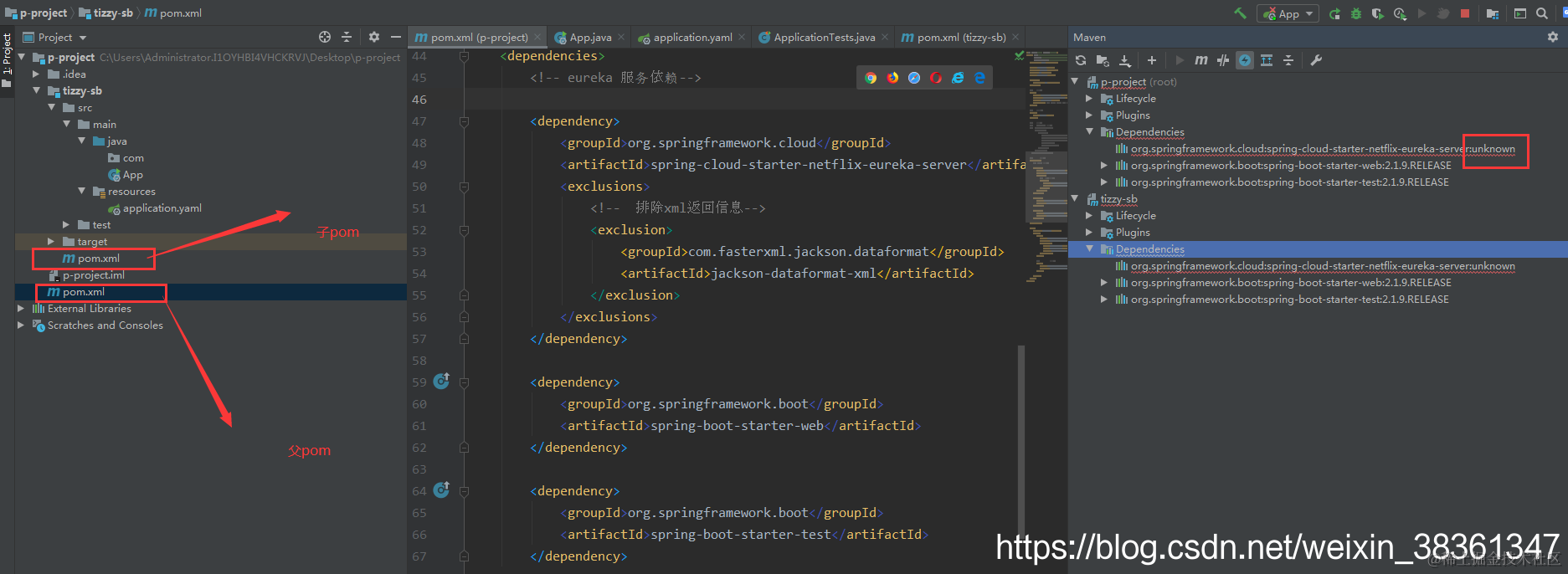Click the Search Everywhere magnifier icon
The width and height of the screenshot is (1568, 574).
[1542, 13]
